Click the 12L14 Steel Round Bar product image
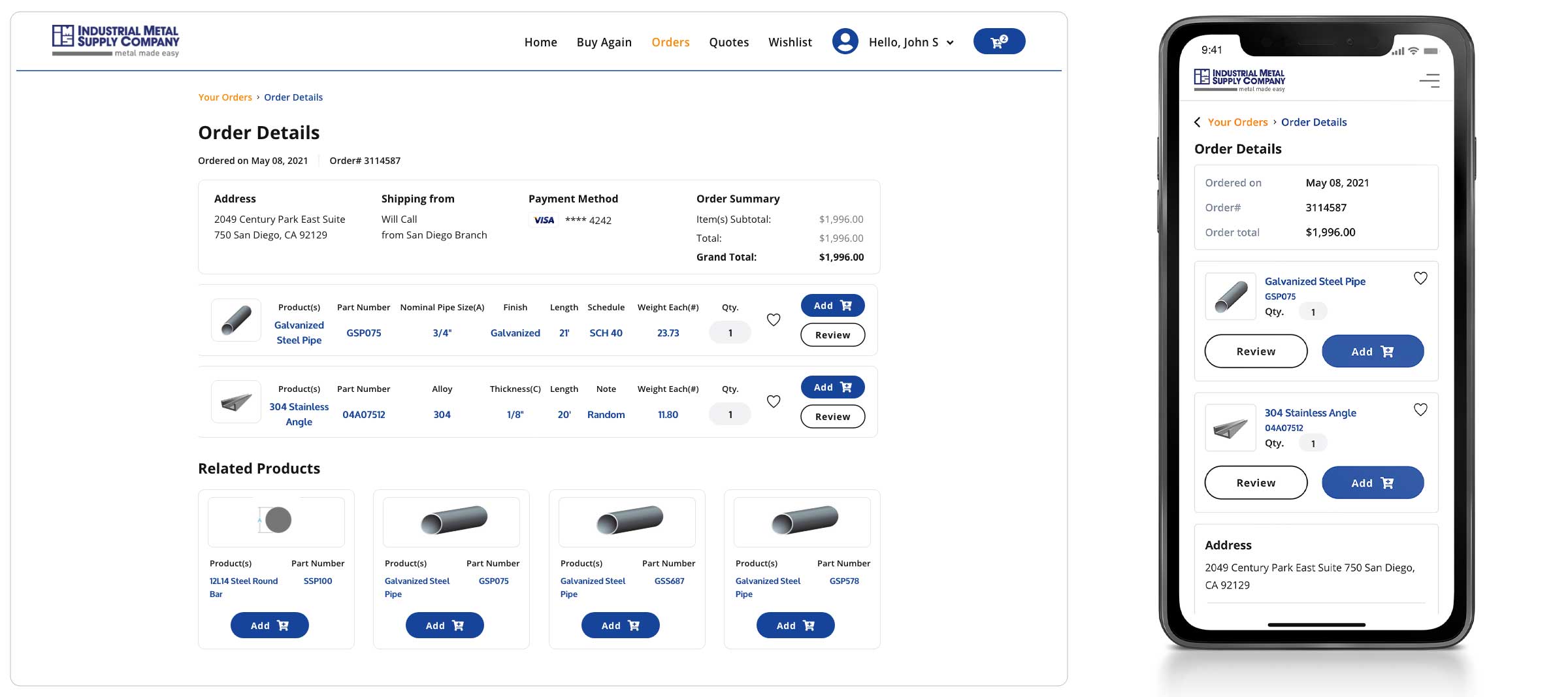The height and width of the screenshot is (697, 1568). point(276,521)
